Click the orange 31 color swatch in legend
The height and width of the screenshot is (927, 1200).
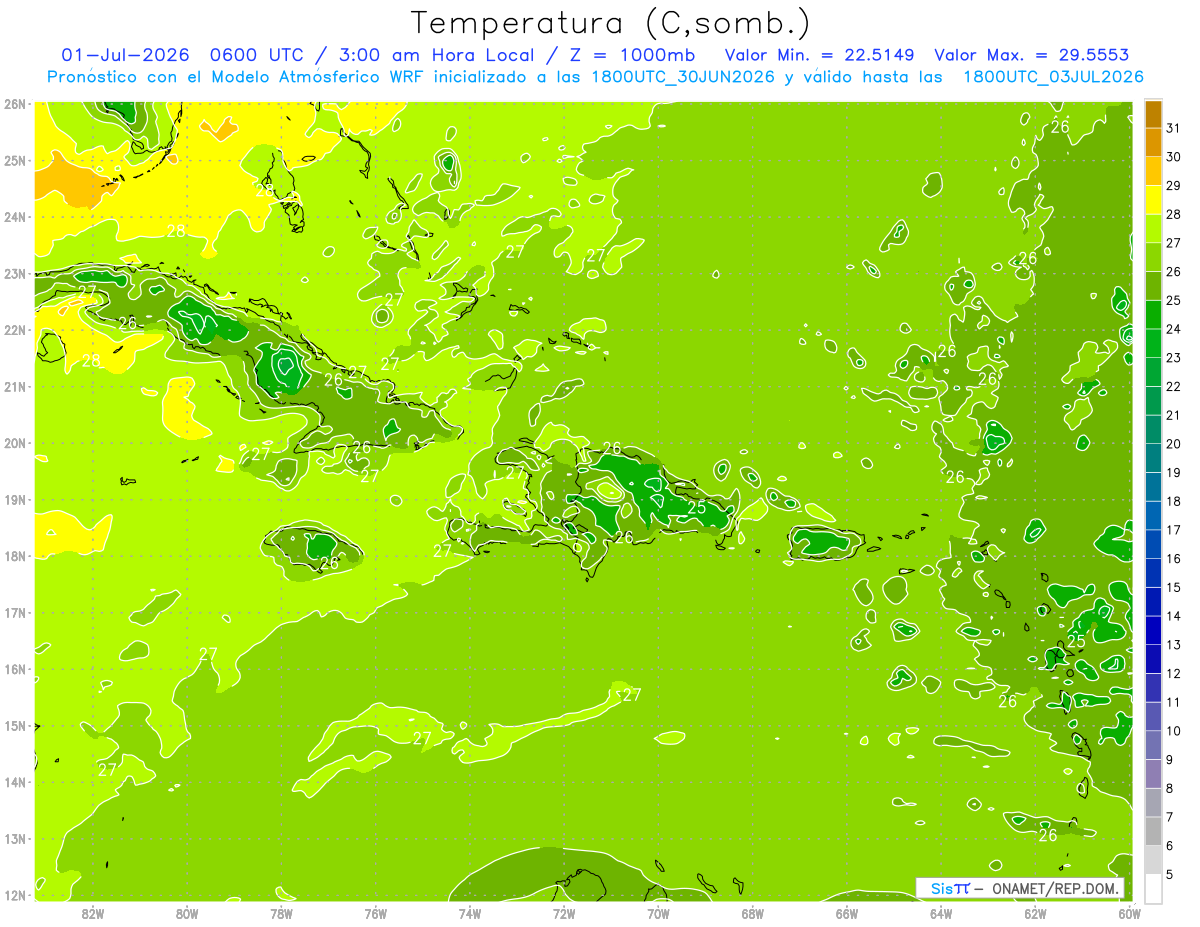click(x=1153, y=114)
